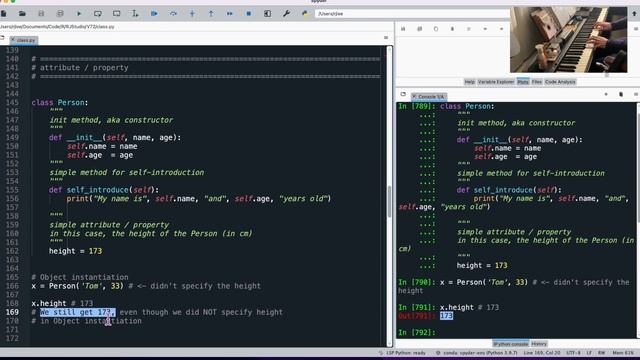Create a new file via toolbar icon

point(4,13)
